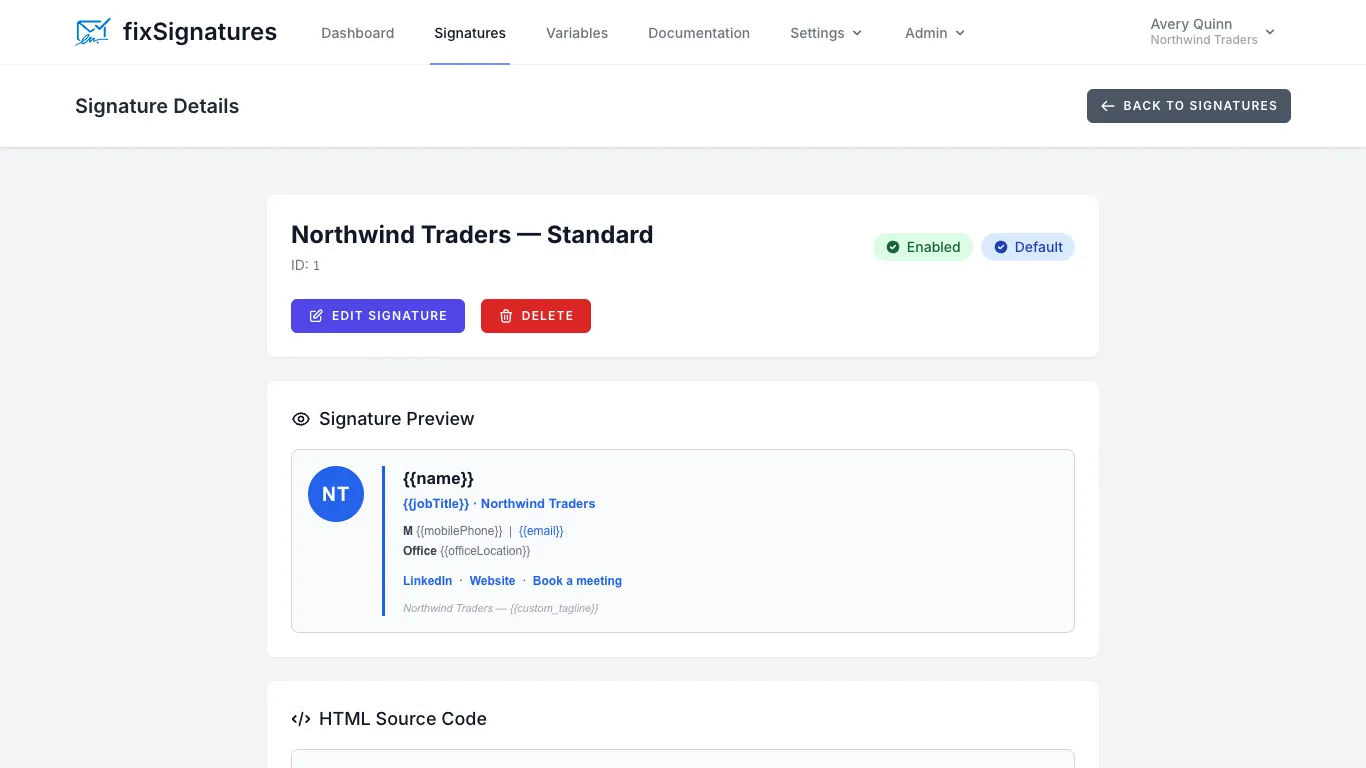
Task: Click the eye icon beside Signature Preview
Action: coord(301,419)
